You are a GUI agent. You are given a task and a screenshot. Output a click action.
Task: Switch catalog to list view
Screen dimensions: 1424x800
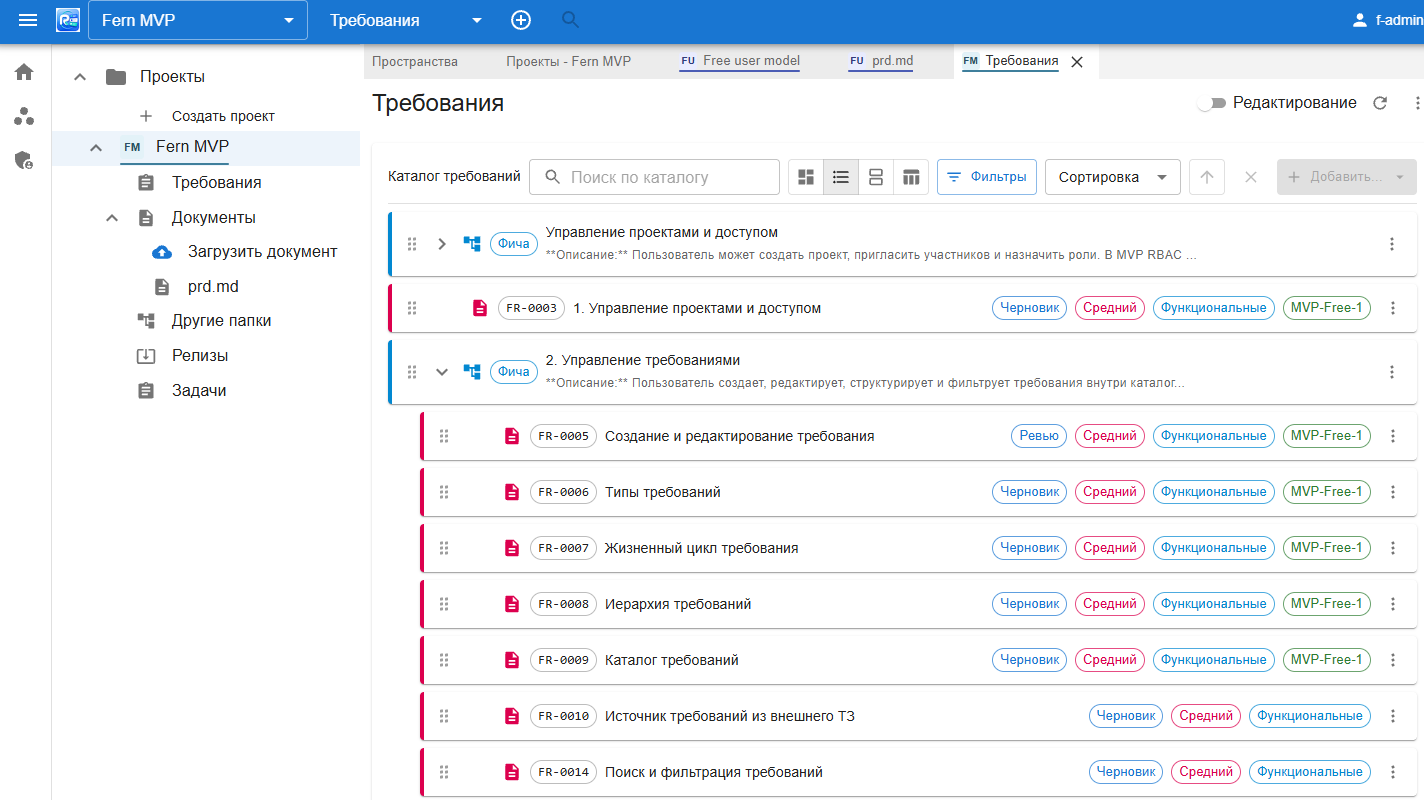[x=841, y=177]
